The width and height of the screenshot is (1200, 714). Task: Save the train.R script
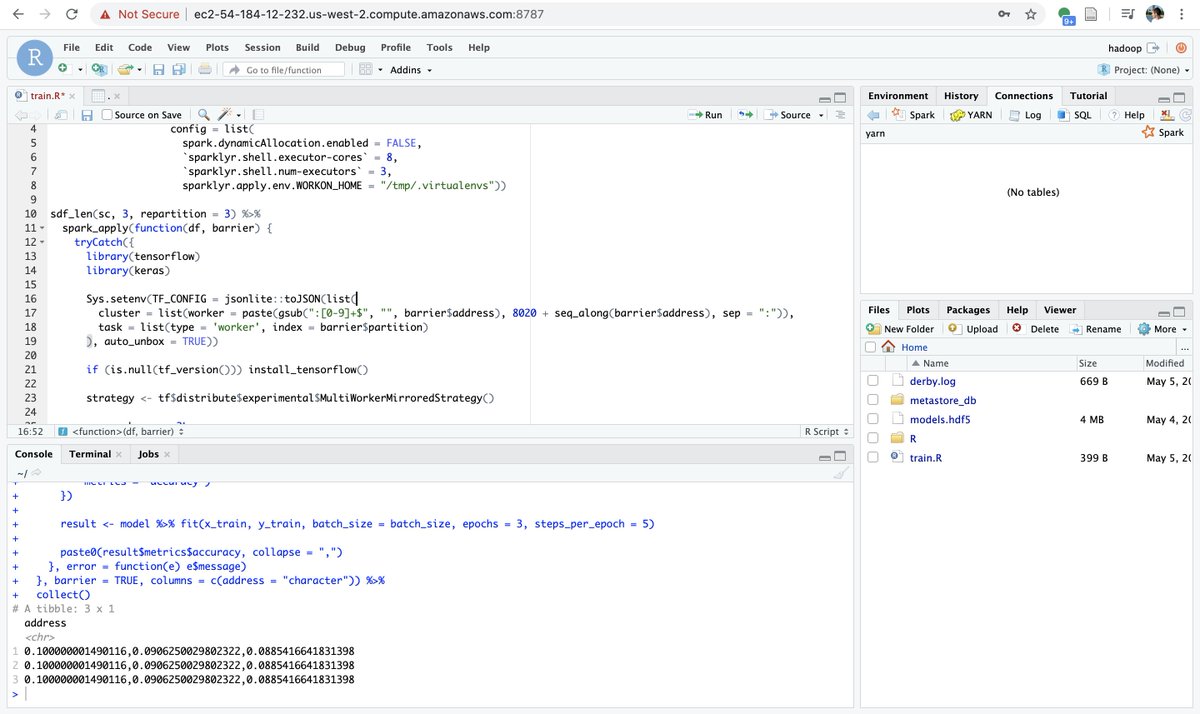coord(88,114)
